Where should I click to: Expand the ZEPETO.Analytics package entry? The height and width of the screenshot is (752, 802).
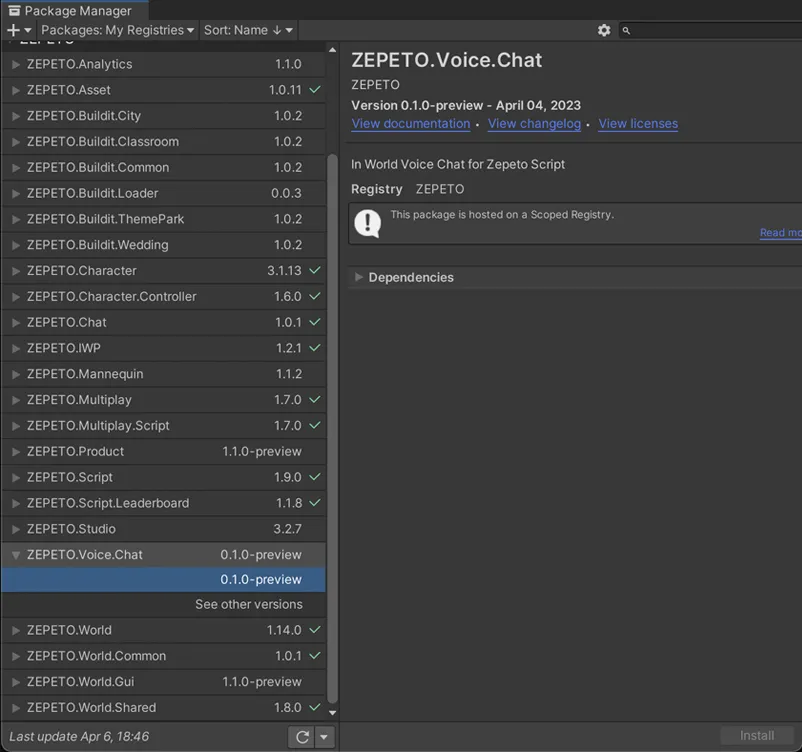coord(16,64)
